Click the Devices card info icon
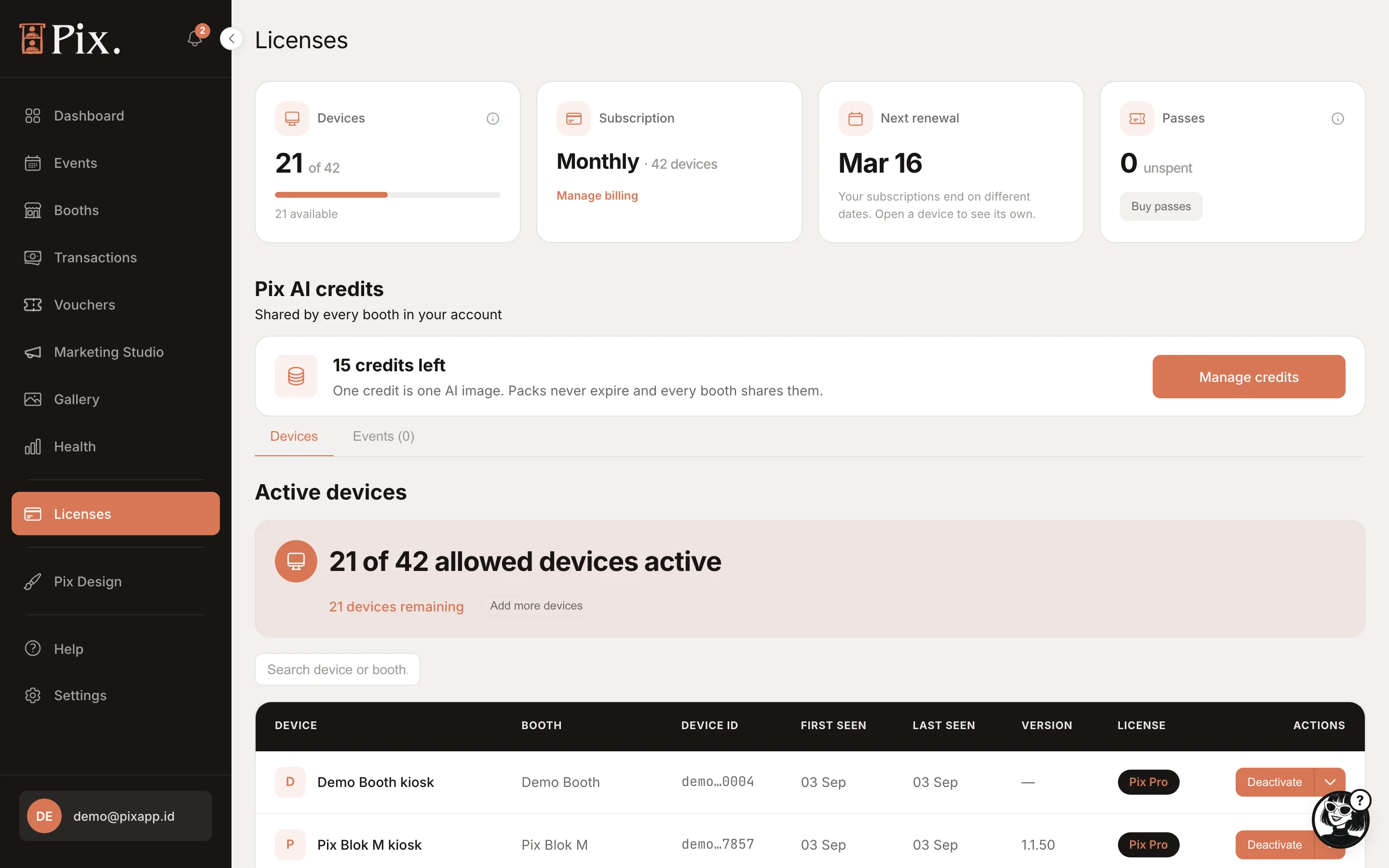The image size is (1389, 868). 492,119
